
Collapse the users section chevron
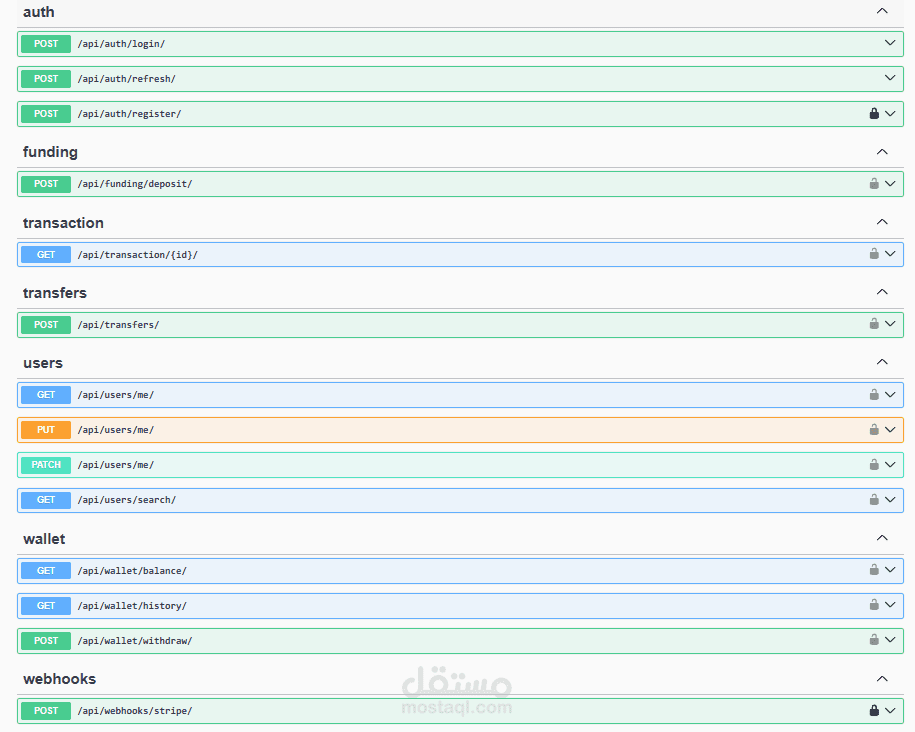[882, 362]
